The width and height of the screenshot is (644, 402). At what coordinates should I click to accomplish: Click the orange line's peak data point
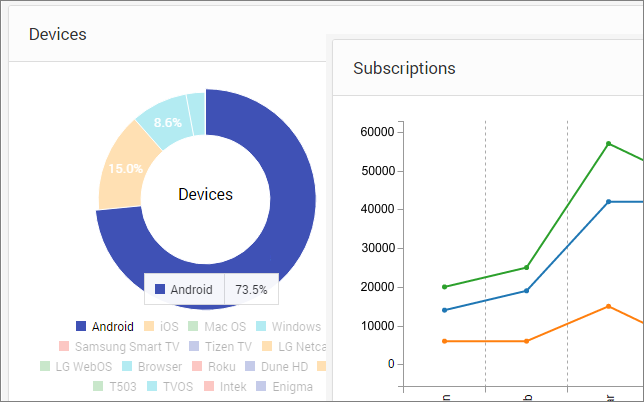608,306
